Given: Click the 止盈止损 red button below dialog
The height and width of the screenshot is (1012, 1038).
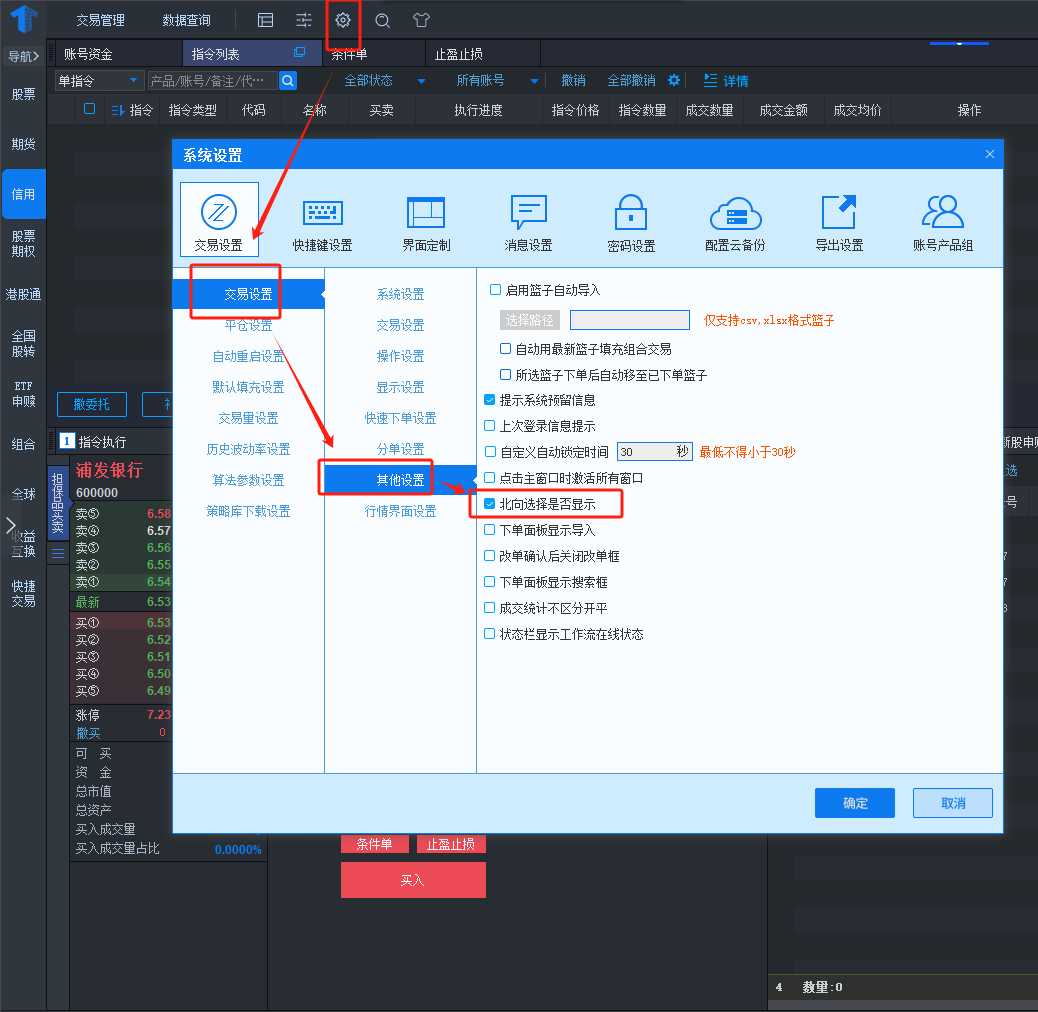Looking at the screenshot, I should (x=451, y=844).
